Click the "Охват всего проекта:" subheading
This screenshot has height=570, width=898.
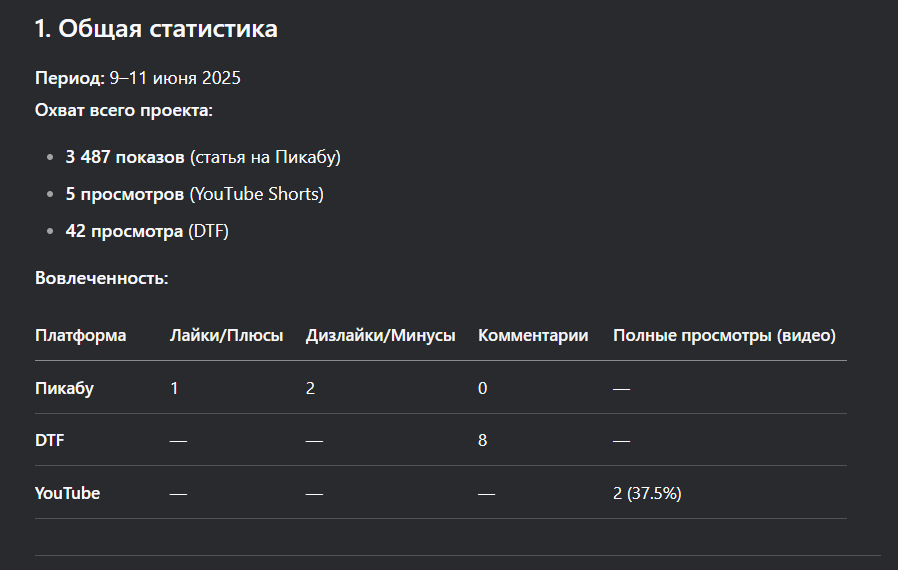tap(124, 110)
